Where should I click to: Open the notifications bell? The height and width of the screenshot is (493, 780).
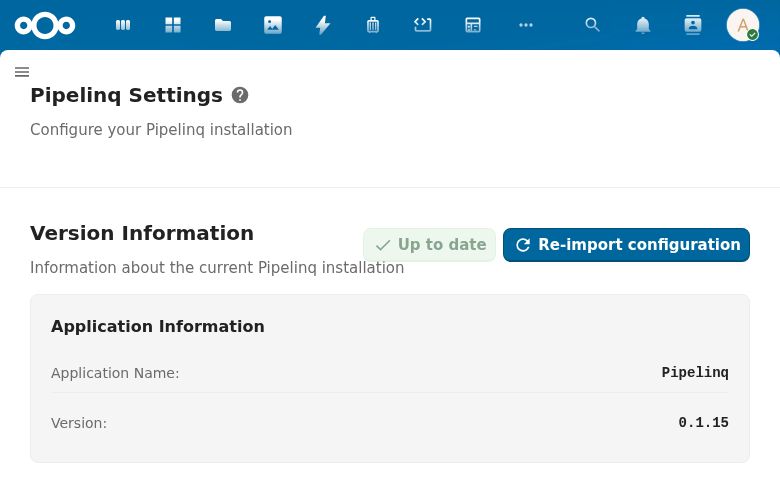[643, 25]
